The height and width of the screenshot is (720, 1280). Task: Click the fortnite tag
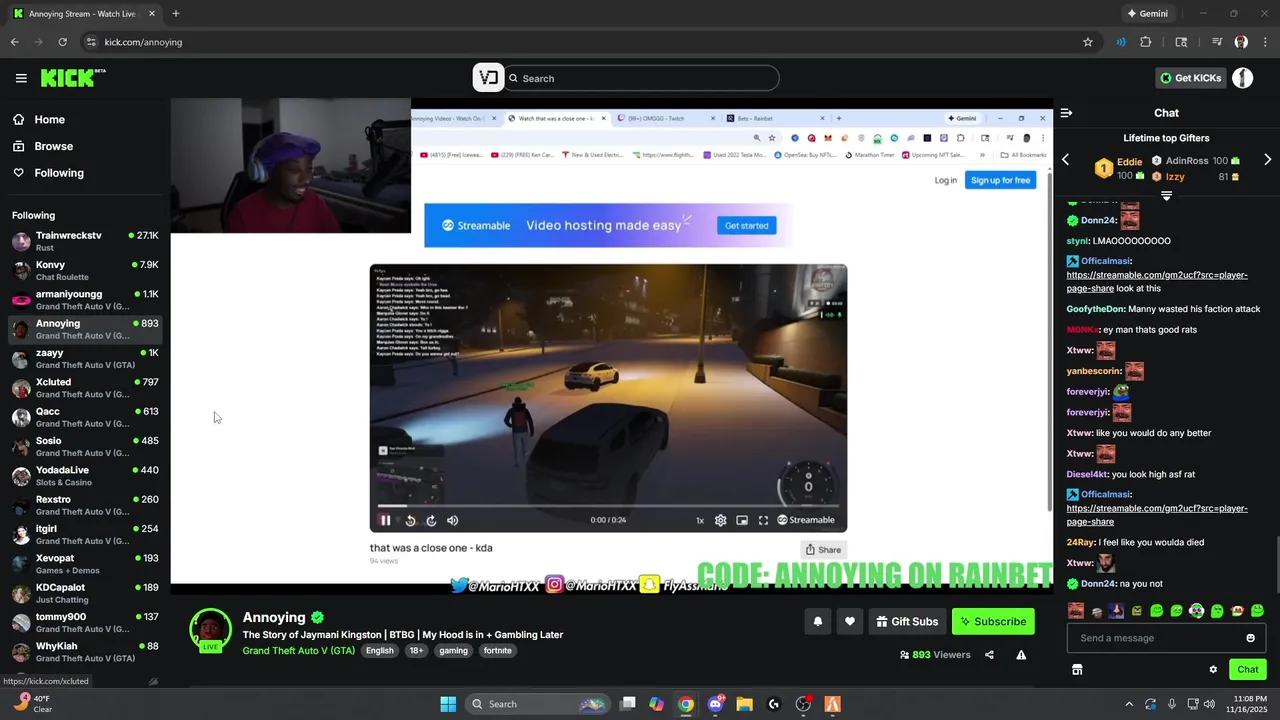[497, 651]
